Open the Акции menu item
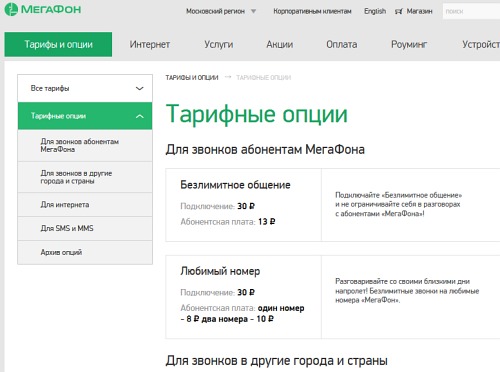This screenshot has width=500, height=372. (x=280, y=44)
